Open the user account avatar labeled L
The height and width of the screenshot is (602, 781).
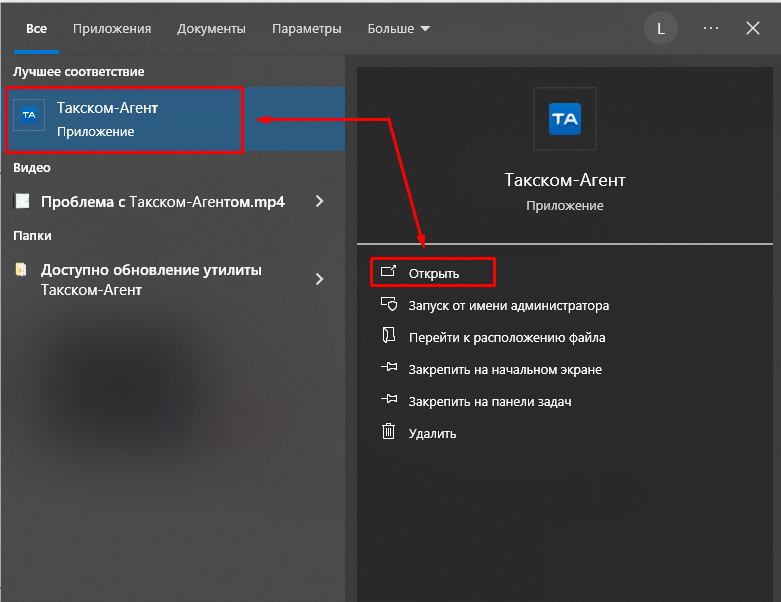660,29
